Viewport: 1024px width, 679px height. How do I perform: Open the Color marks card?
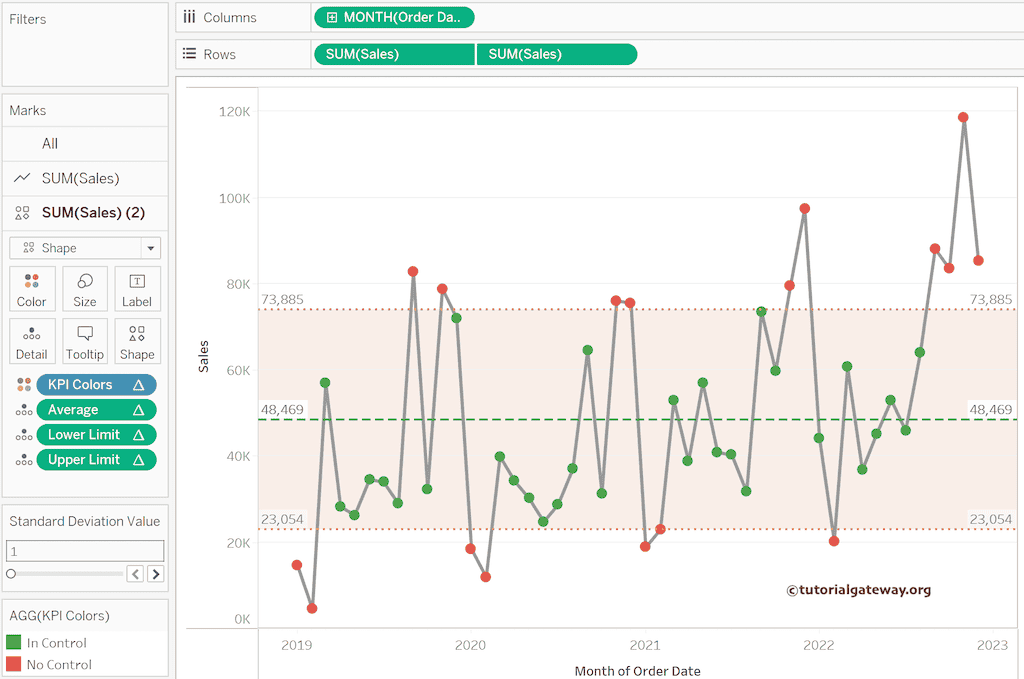[x=31, y=289]
